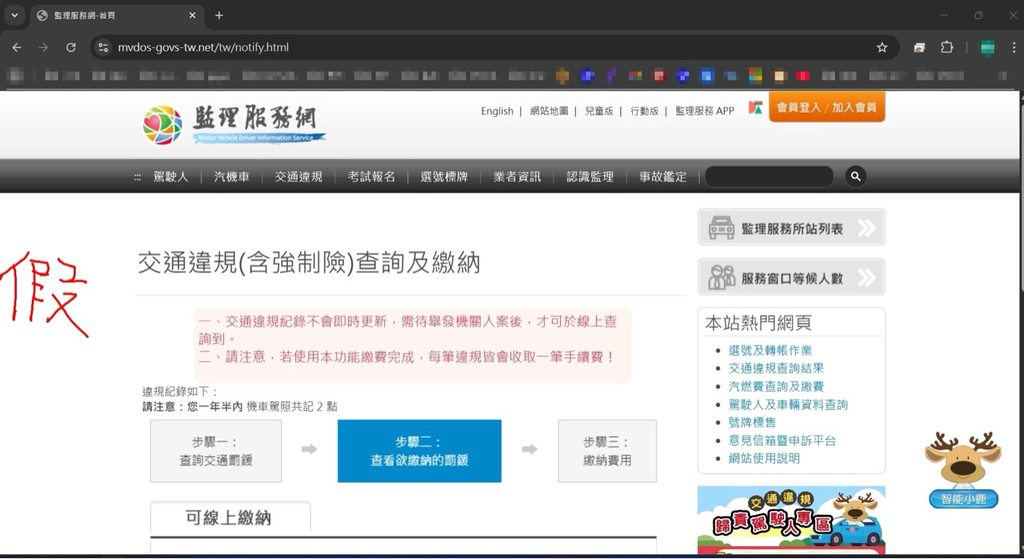This screenshot has width=1024, height=559.
Task: Click 步驟一 查詢交通罰鍰 step button
Action: point(216,451)
